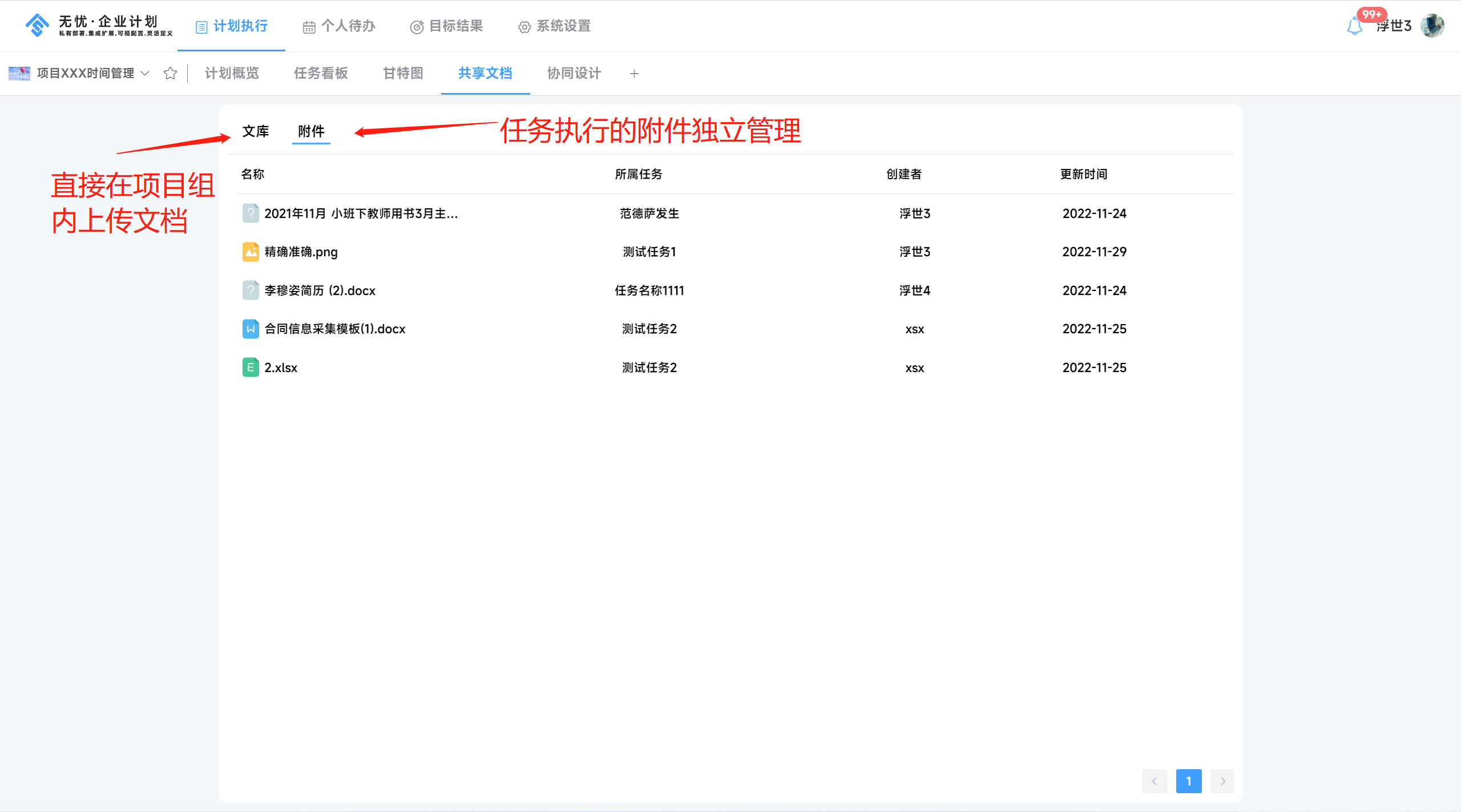Expand the 项目XXX时间管理 project dropdown

tap(145, 73)
